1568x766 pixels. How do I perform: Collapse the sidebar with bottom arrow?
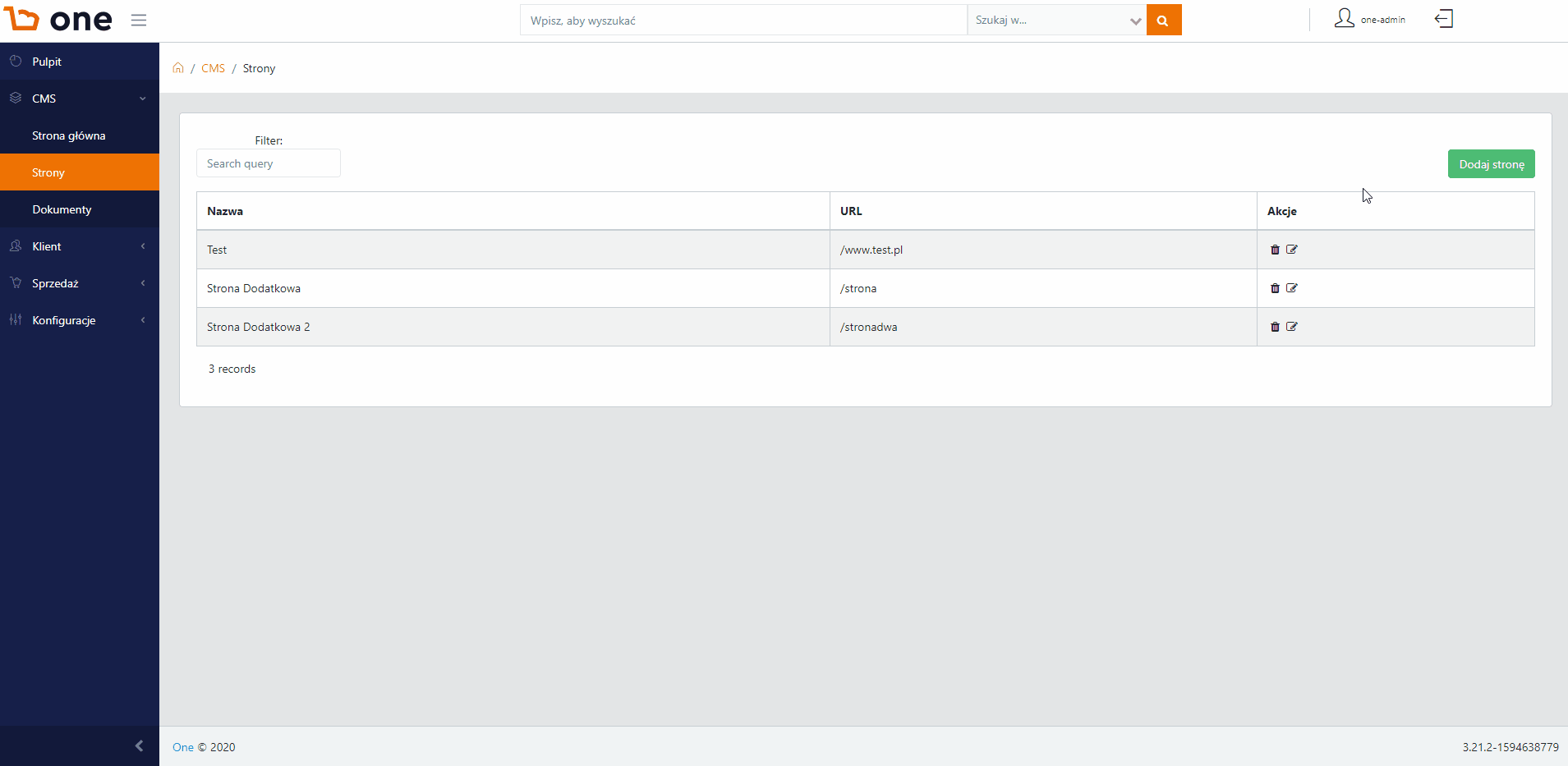139,745
